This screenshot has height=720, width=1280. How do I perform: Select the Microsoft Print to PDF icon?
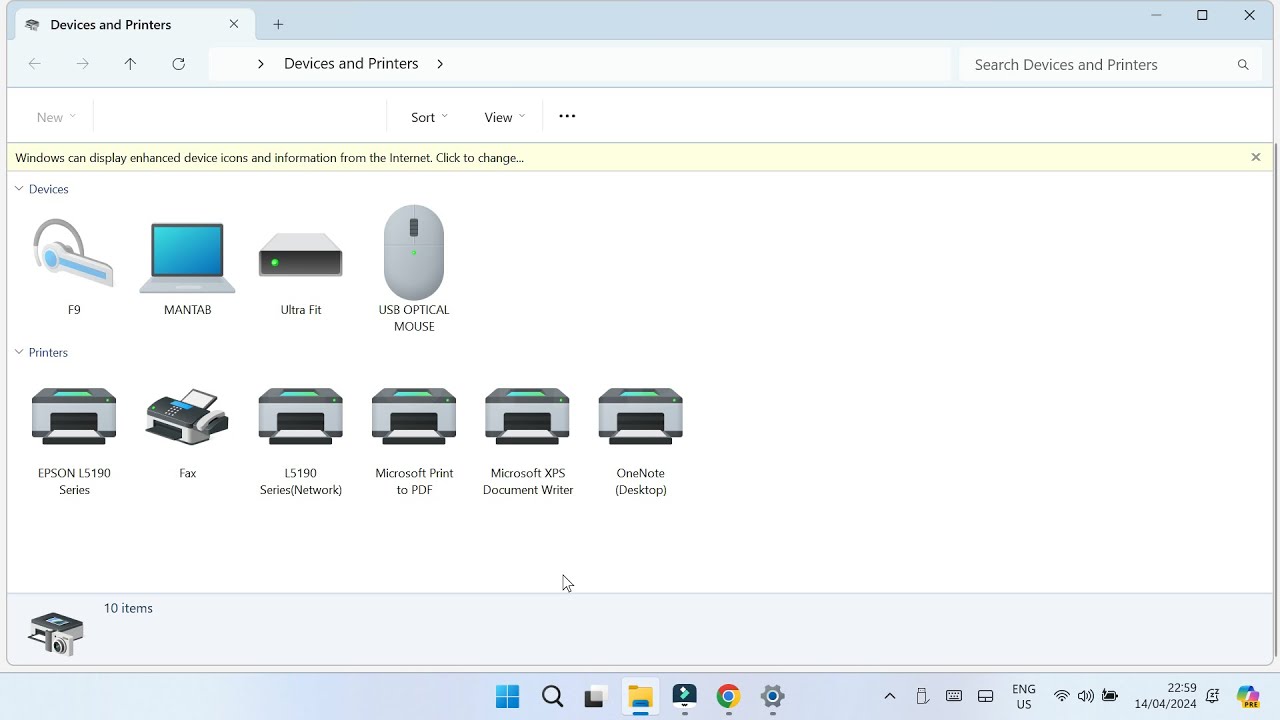tap(414, 417)
